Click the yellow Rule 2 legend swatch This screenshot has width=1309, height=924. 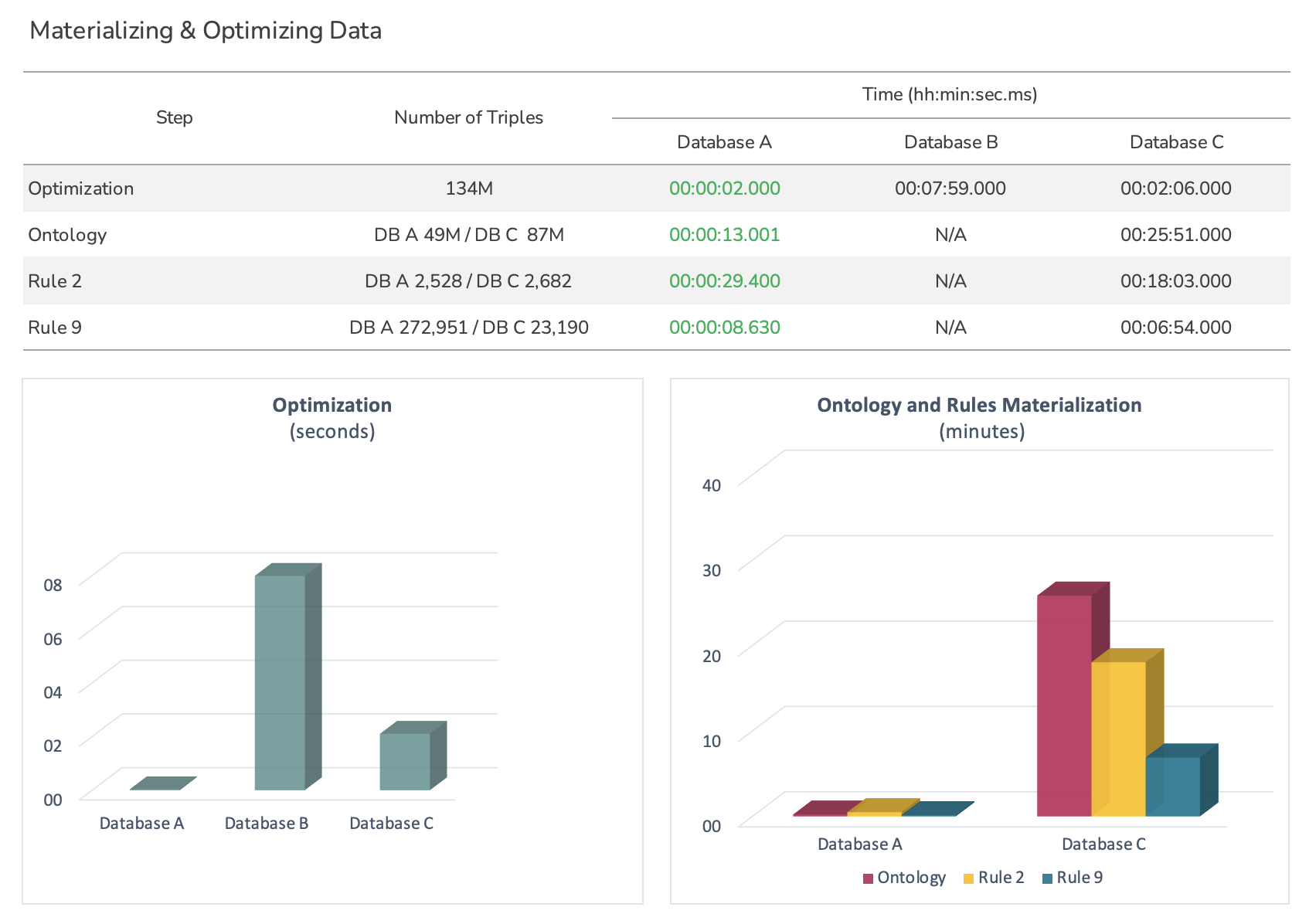(x=968, y=878)
